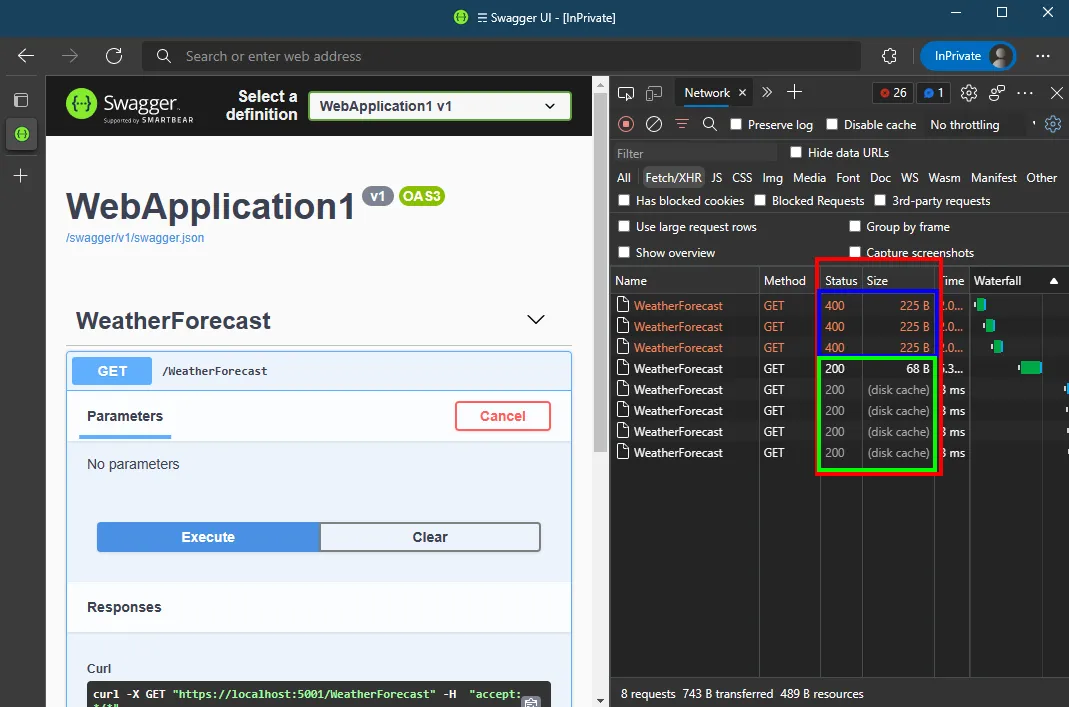1069x707 pixels.
Task: Close the DevTools panel
Action: (x=1056, y=93)
